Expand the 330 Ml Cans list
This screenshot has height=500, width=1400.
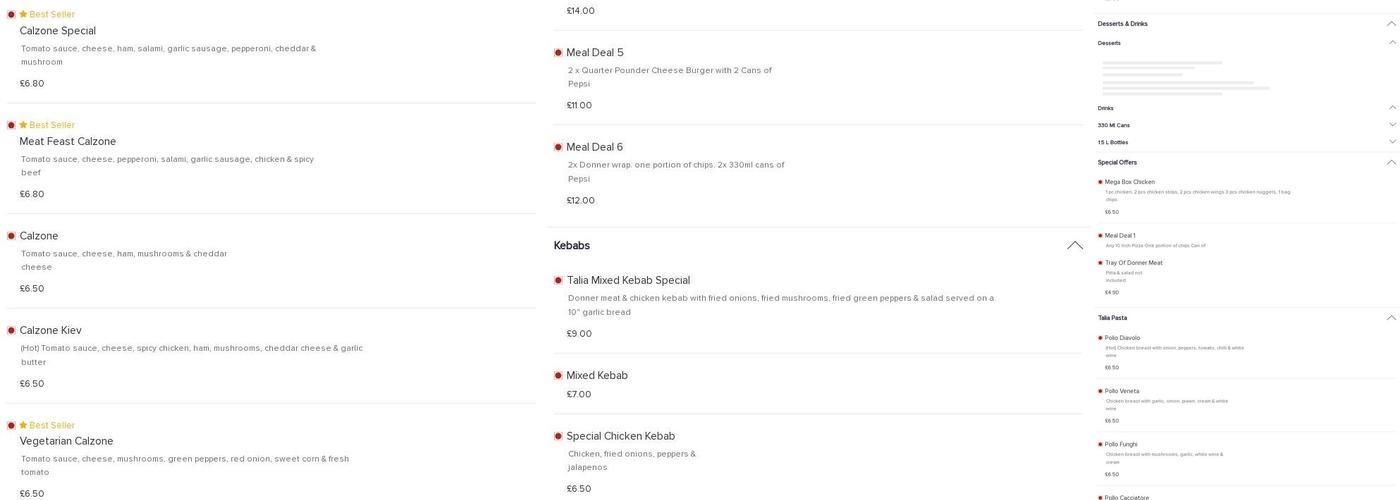[x=1392, y=125]
